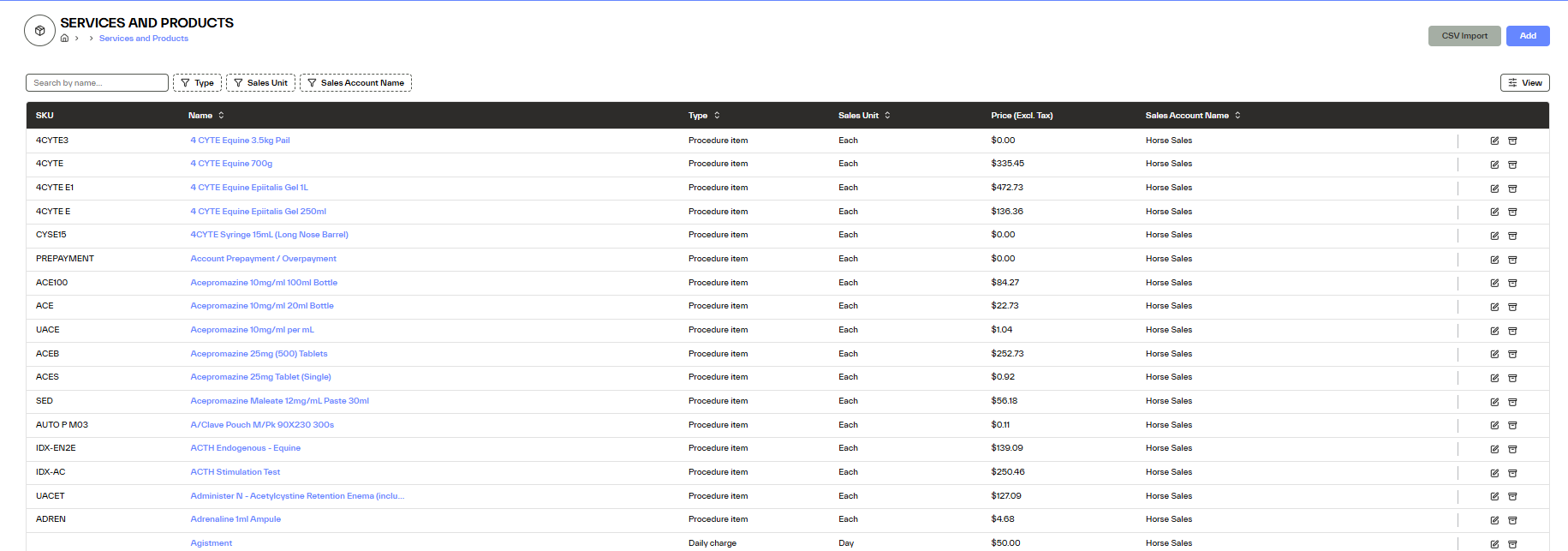Click the home icon in breadcrumb
The height and width of the screenshot is (551, 1568).
[64, 39]
